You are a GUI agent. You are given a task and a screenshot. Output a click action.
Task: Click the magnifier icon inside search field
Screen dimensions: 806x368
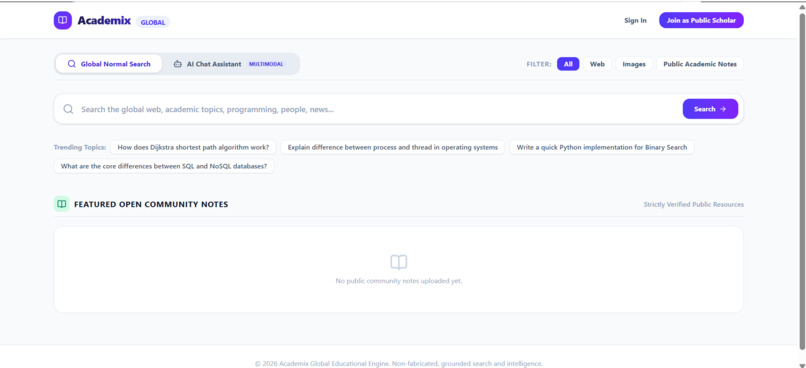pos(68,109)
